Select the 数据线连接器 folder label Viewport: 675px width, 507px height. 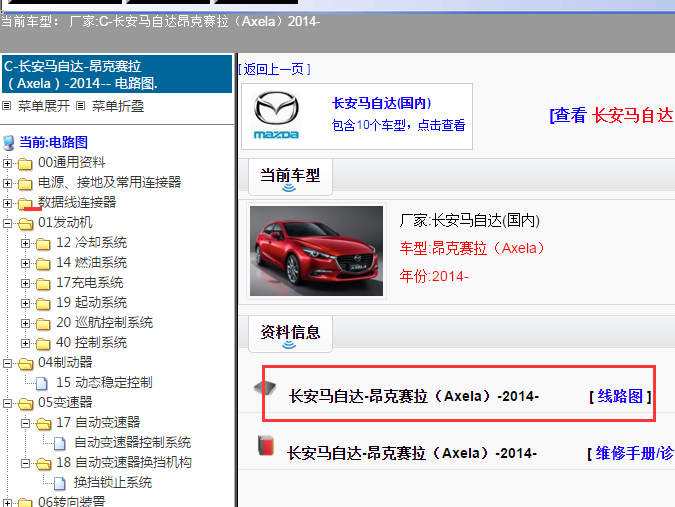pos(77,202)
